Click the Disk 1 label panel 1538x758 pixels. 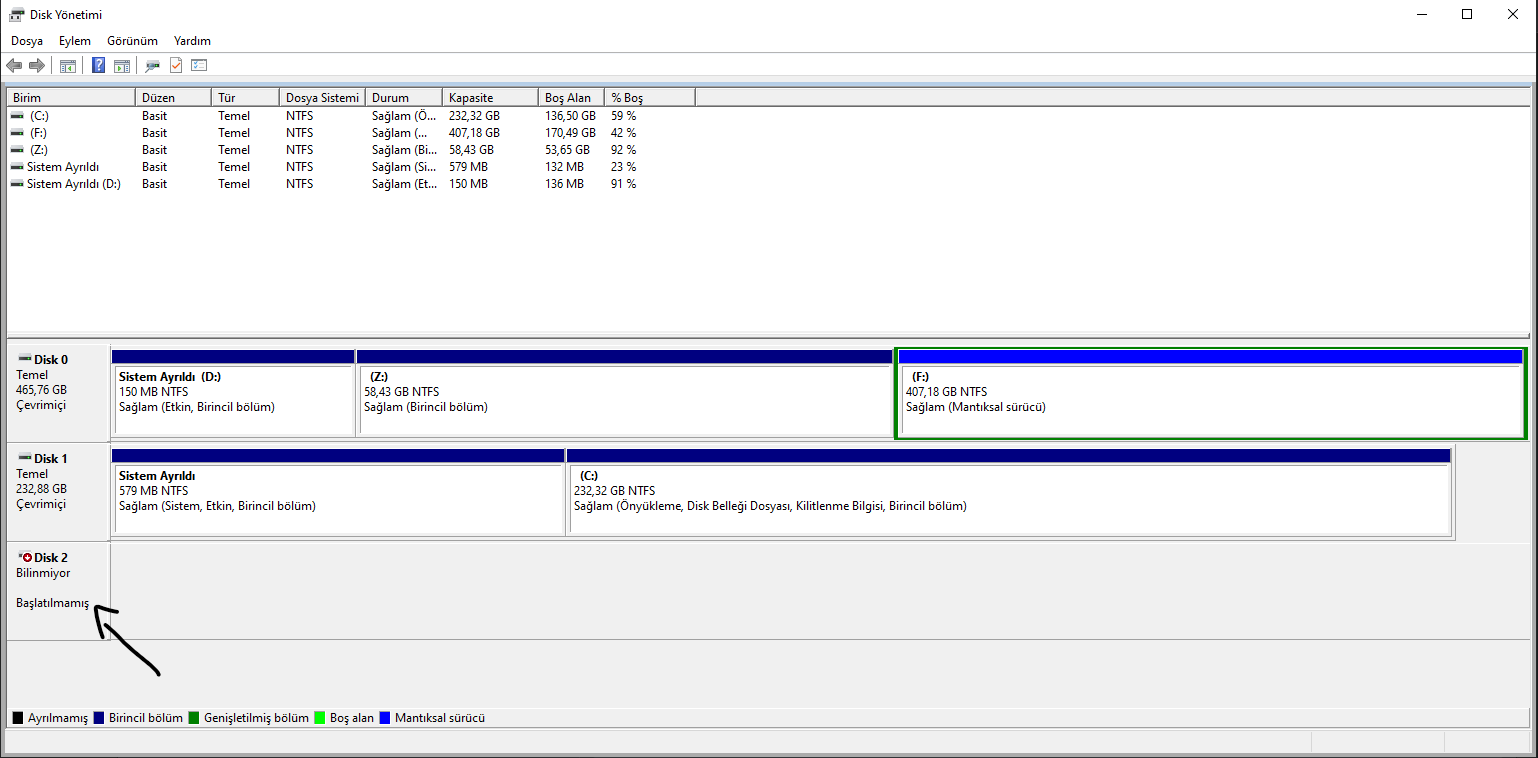click(58, 492)
